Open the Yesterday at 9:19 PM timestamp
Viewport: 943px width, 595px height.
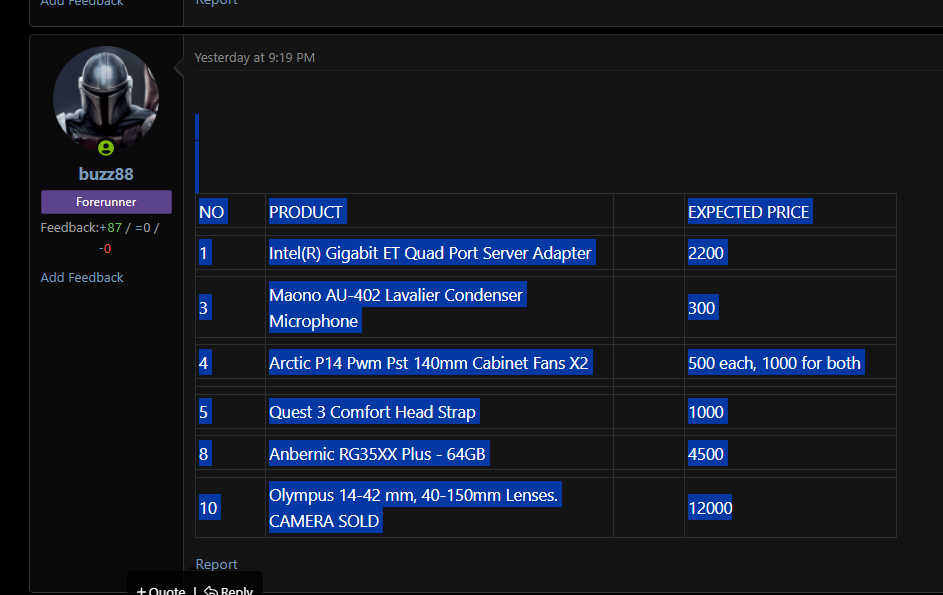[x=254, y=58]
